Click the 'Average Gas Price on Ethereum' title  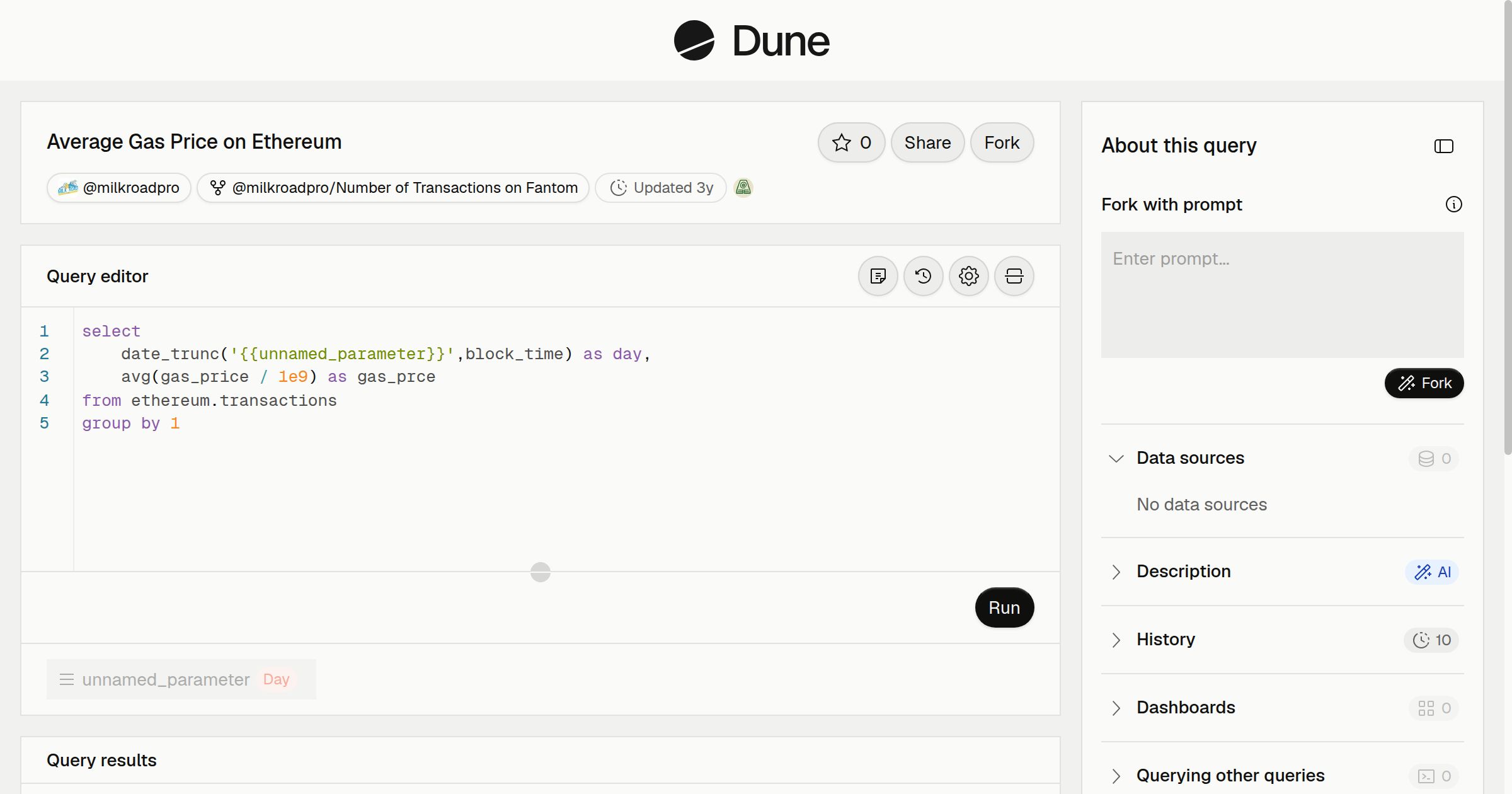click(194, 142)
